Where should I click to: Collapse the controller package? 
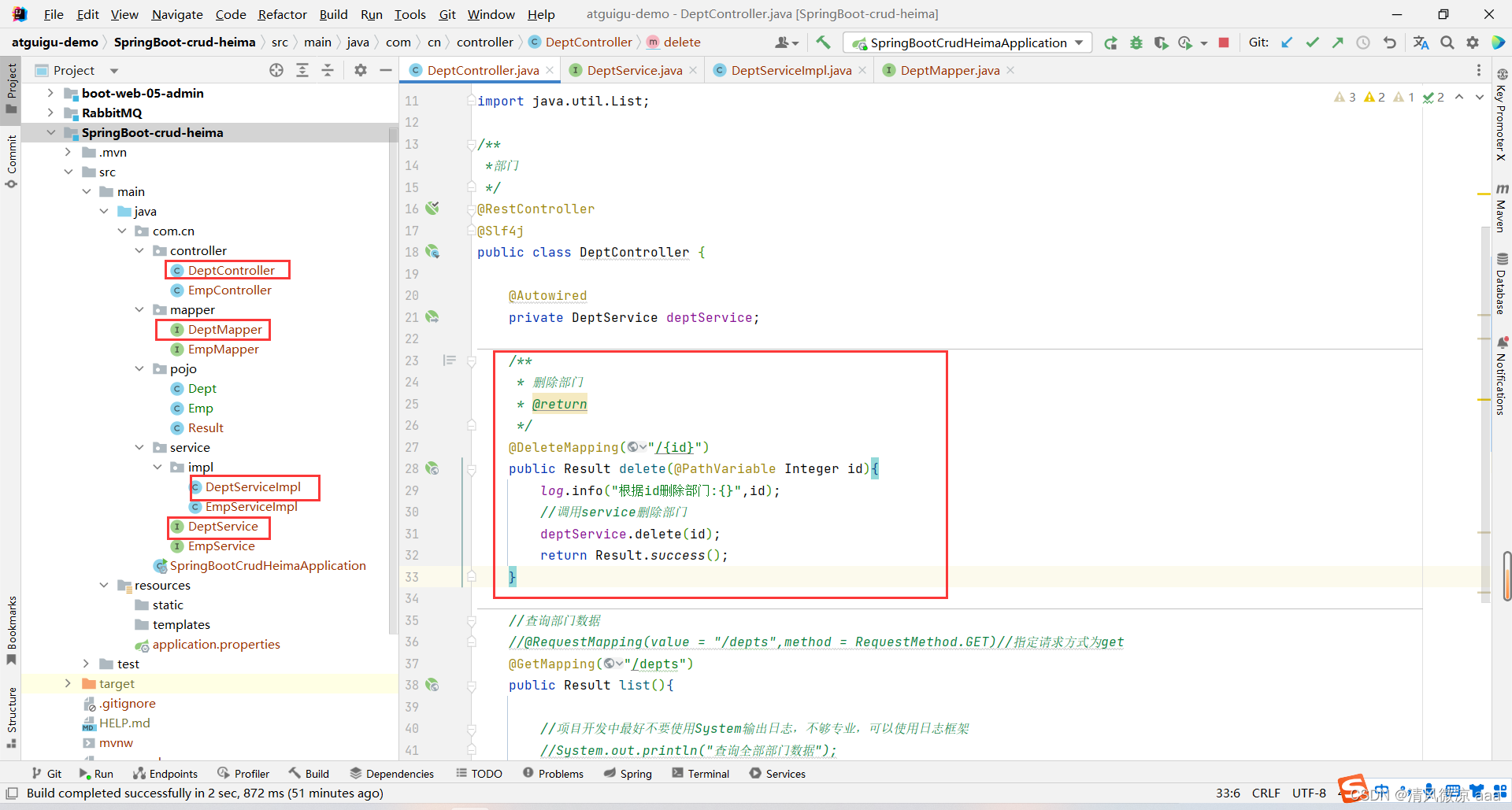tap(139, 250)
